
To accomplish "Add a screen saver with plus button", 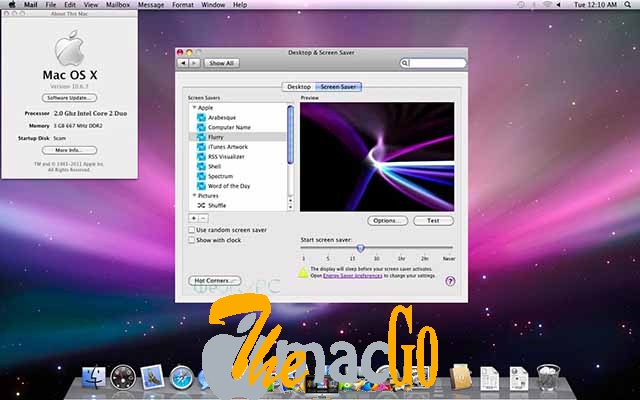I will (193, 219).
